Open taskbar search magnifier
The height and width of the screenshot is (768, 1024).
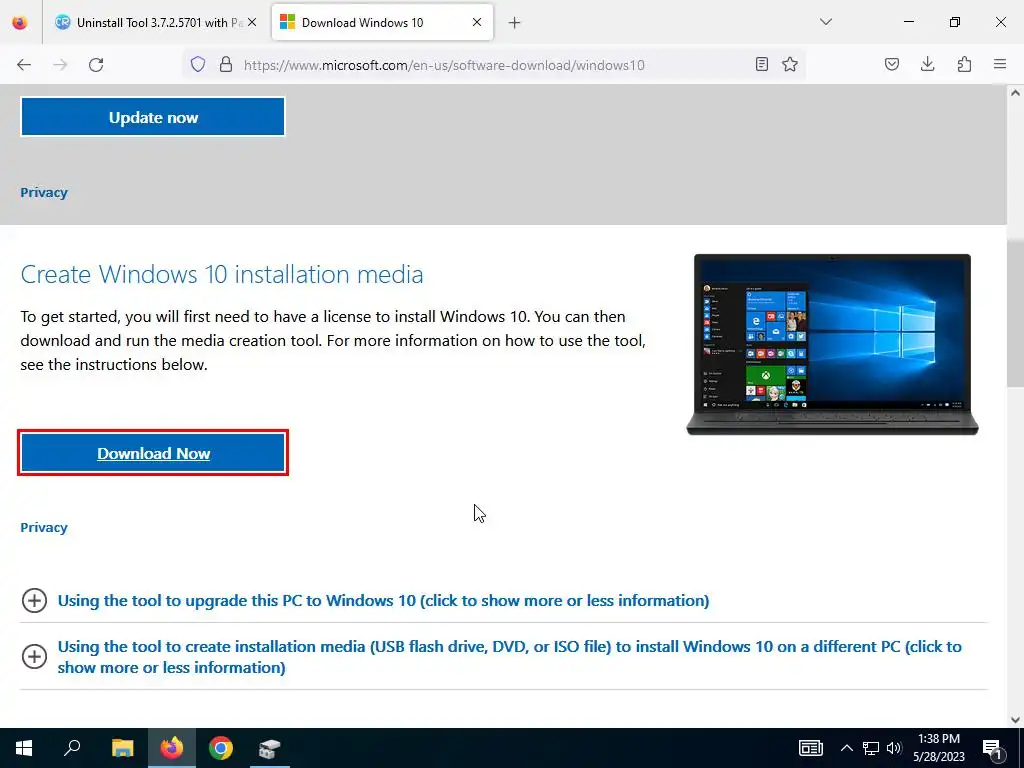coord(72,748)
